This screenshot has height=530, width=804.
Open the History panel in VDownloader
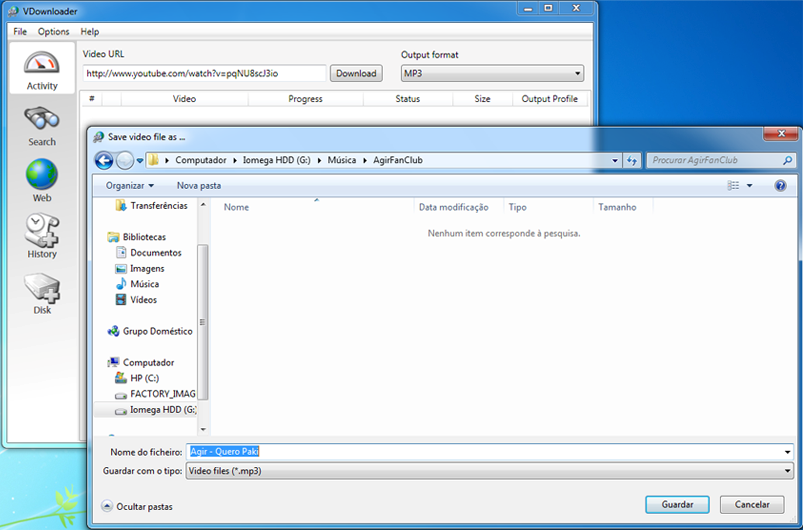42,236
